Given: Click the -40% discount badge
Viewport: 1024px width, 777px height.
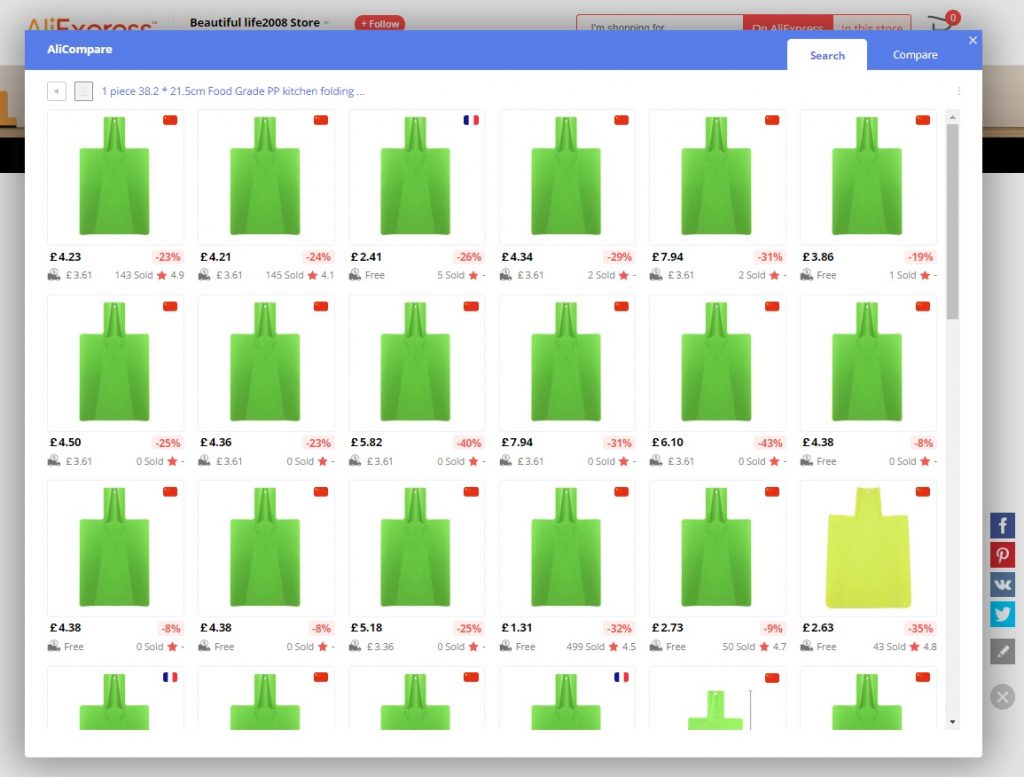Looking at the screenshot, I should [469, 443].
